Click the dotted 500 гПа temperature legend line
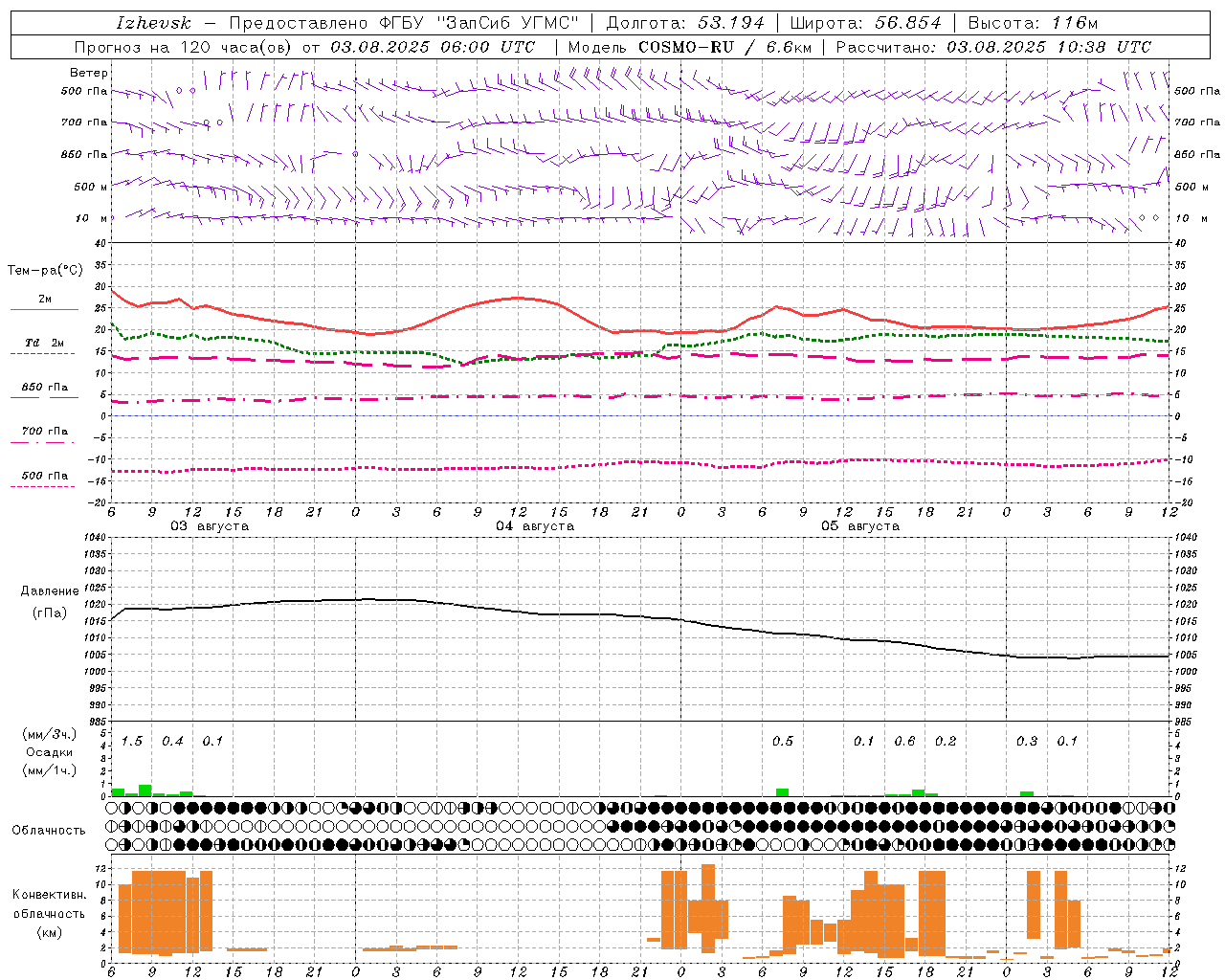Image resolution: width=1225 pixels, height=980 pixels. point(43,486)
